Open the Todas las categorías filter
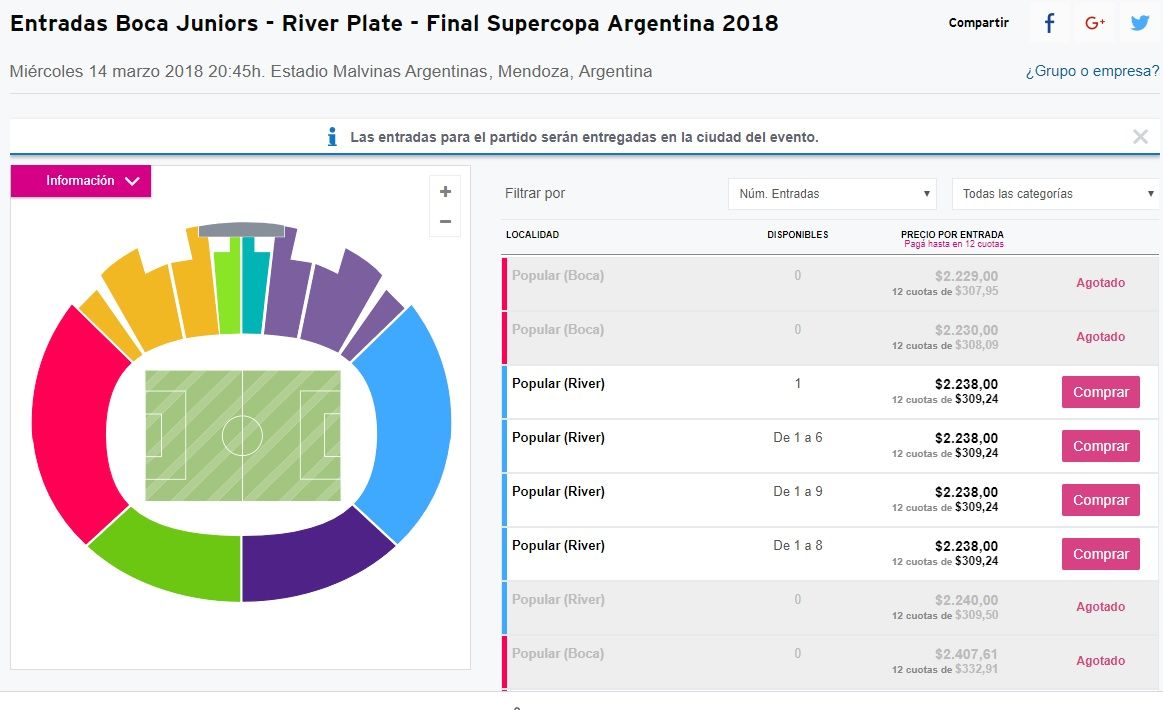Viewport: 1163px width, 710px height. [x=1055, y=194]
